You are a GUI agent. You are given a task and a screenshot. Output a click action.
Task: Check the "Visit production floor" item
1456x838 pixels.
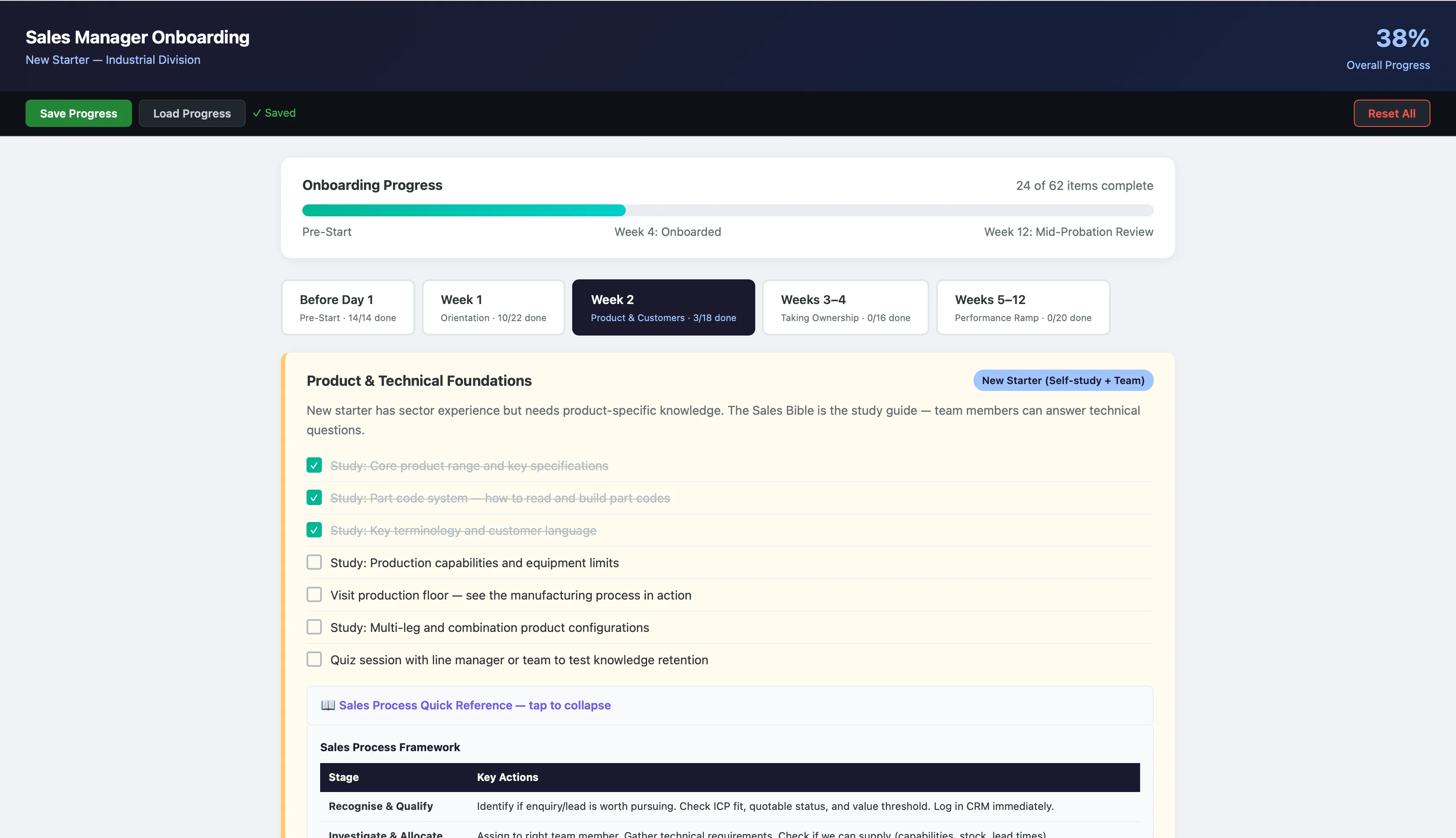coord(314,594)
